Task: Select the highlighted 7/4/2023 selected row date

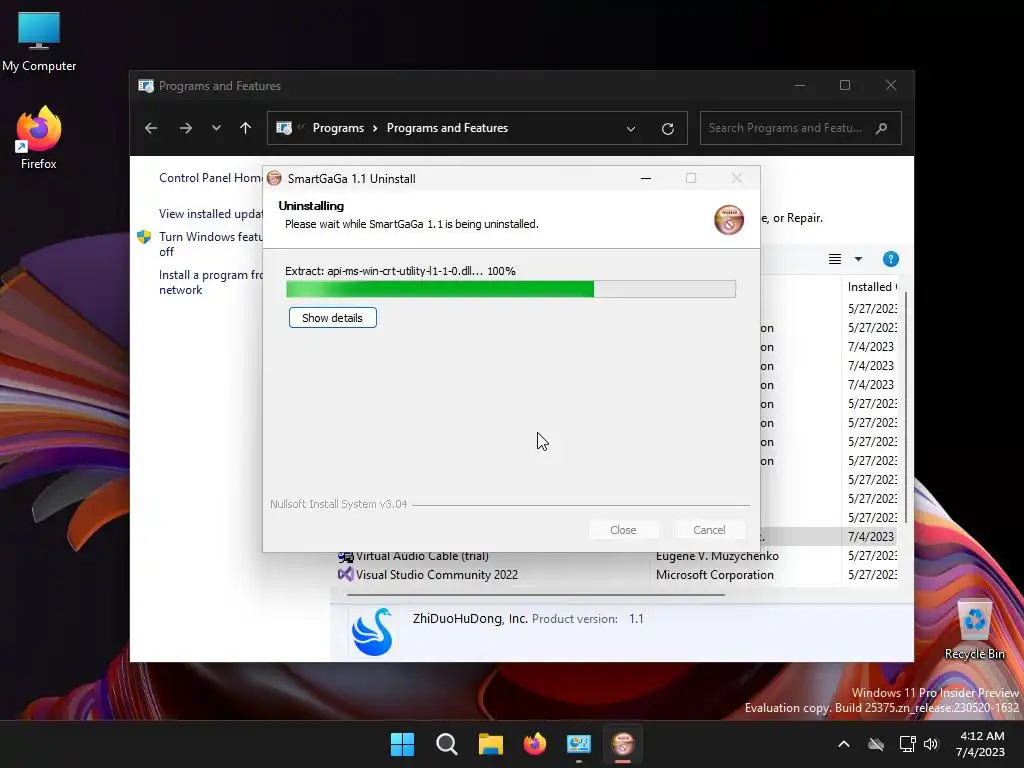Action: coord(871,537)
